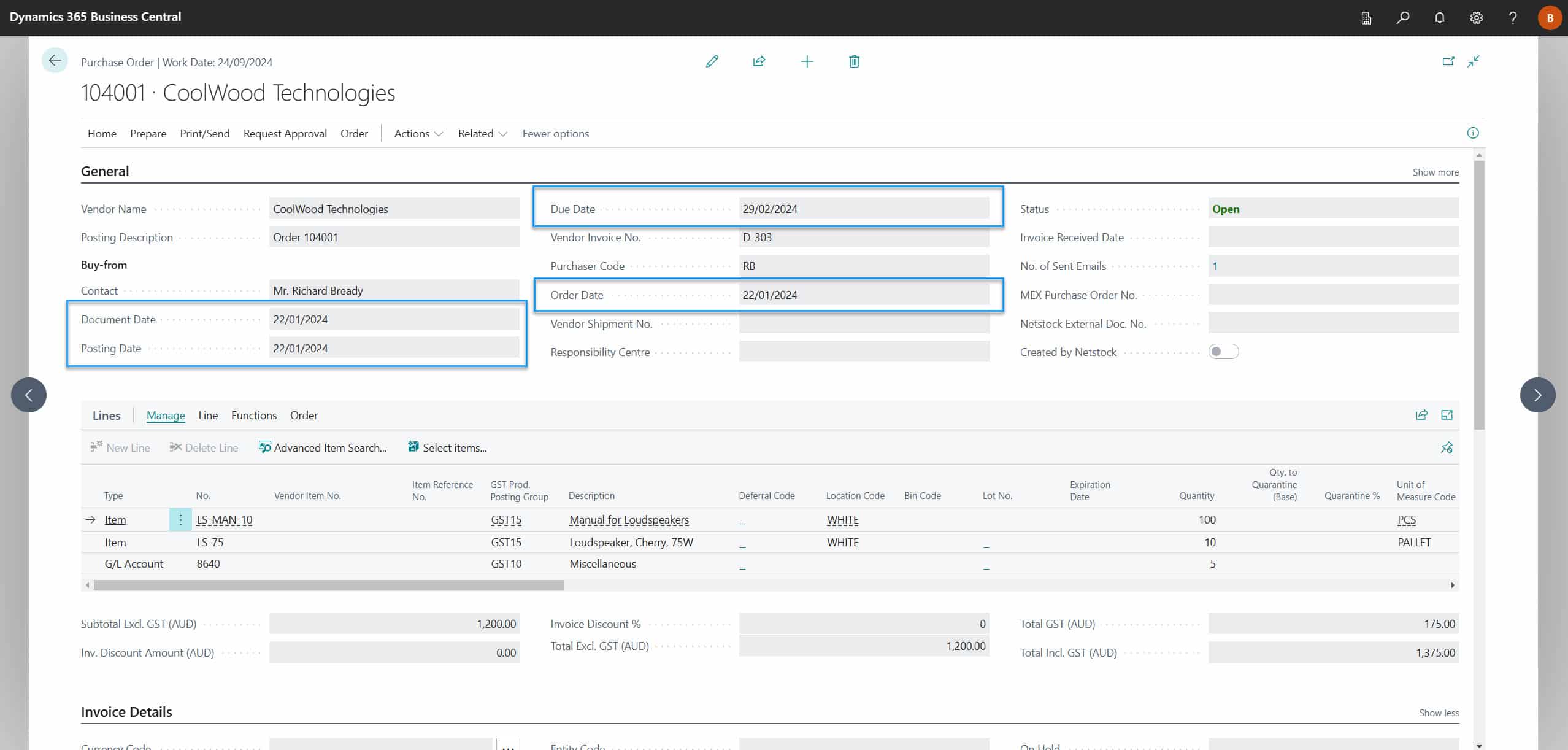
Task: Expand the Related dropdown
Action: coord(482,134)
